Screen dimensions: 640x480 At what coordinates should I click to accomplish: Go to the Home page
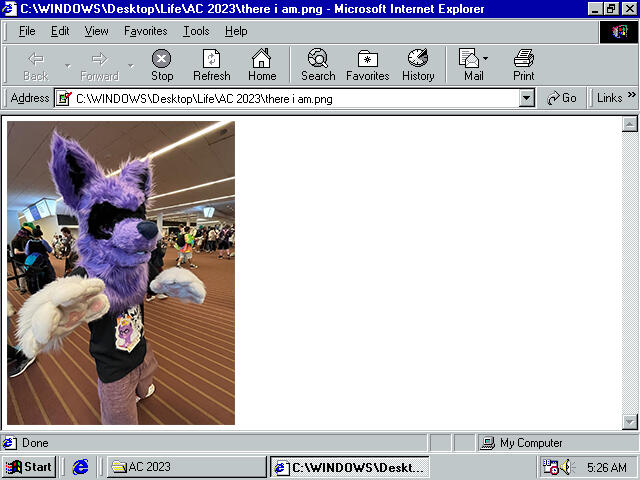pos(262,65)
